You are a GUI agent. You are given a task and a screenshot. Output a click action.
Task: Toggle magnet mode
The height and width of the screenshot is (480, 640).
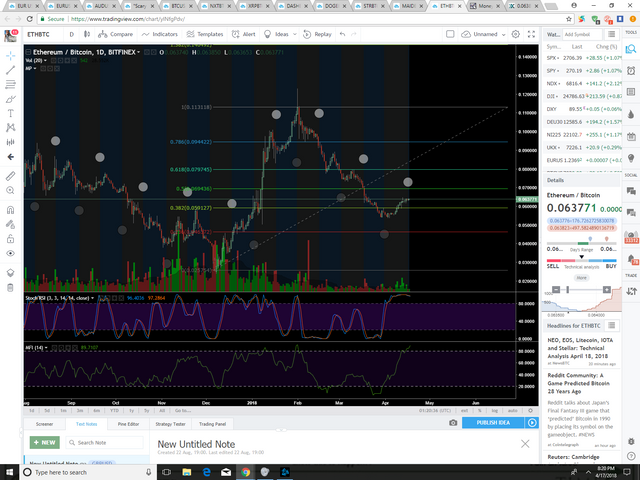[11, 210]
